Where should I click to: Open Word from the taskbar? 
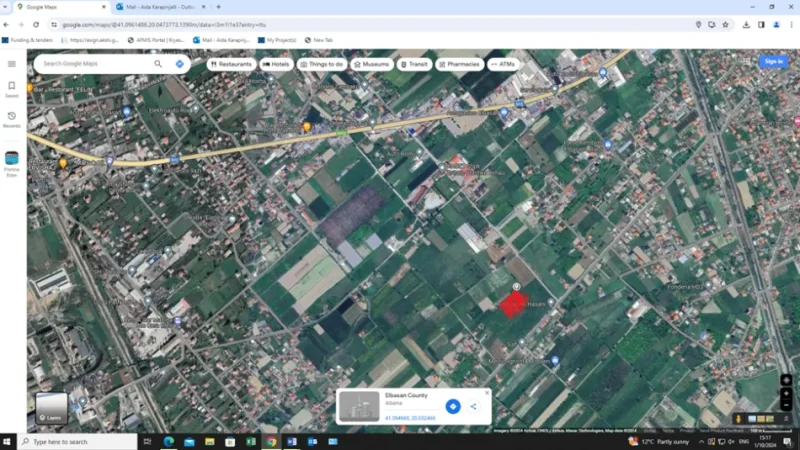click(292, 442)
